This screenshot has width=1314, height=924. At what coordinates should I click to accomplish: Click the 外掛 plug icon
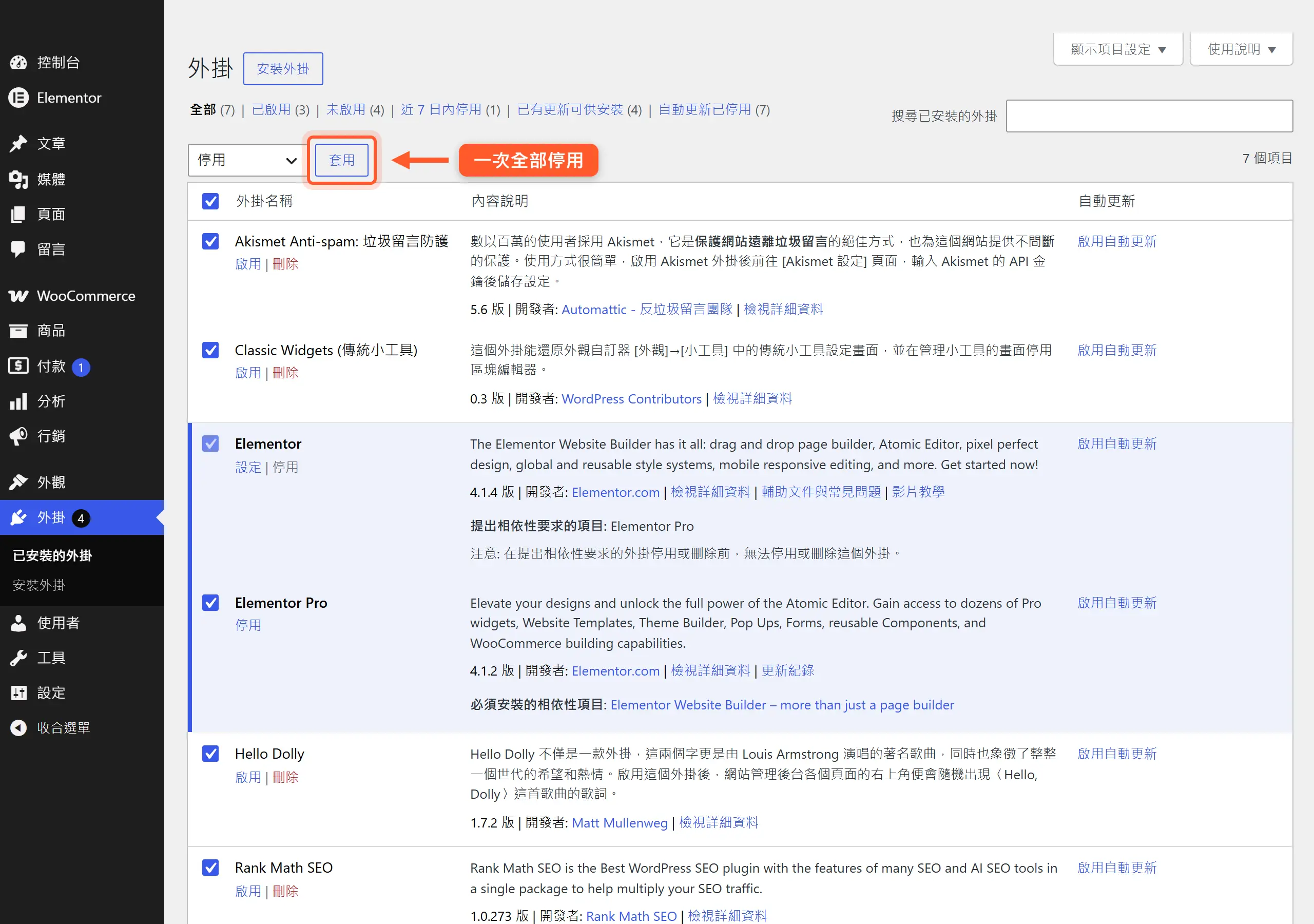click(18, 517)
